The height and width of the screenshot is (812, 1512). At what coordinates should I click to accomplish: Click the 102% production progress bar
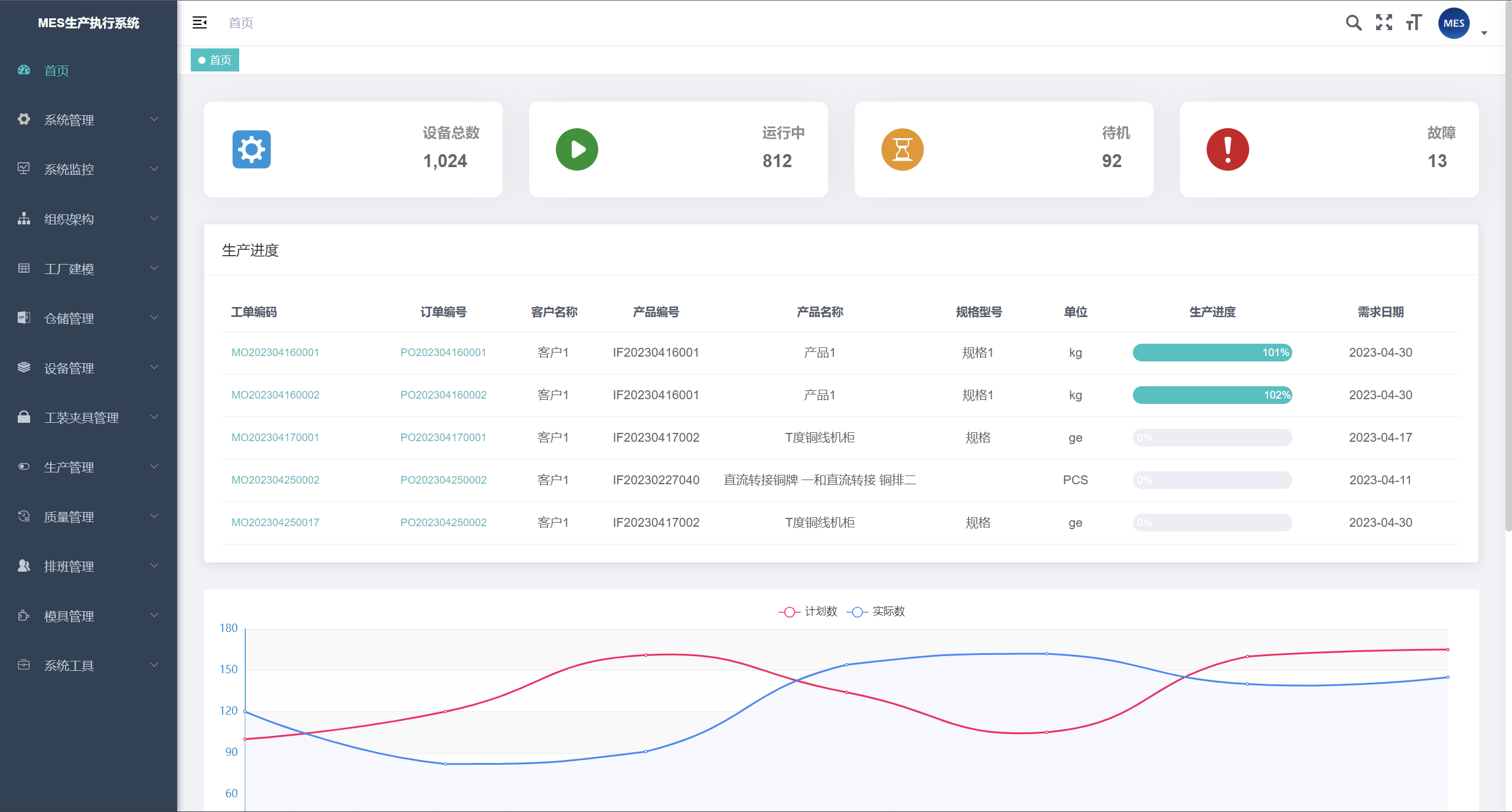click(1212, 395)
